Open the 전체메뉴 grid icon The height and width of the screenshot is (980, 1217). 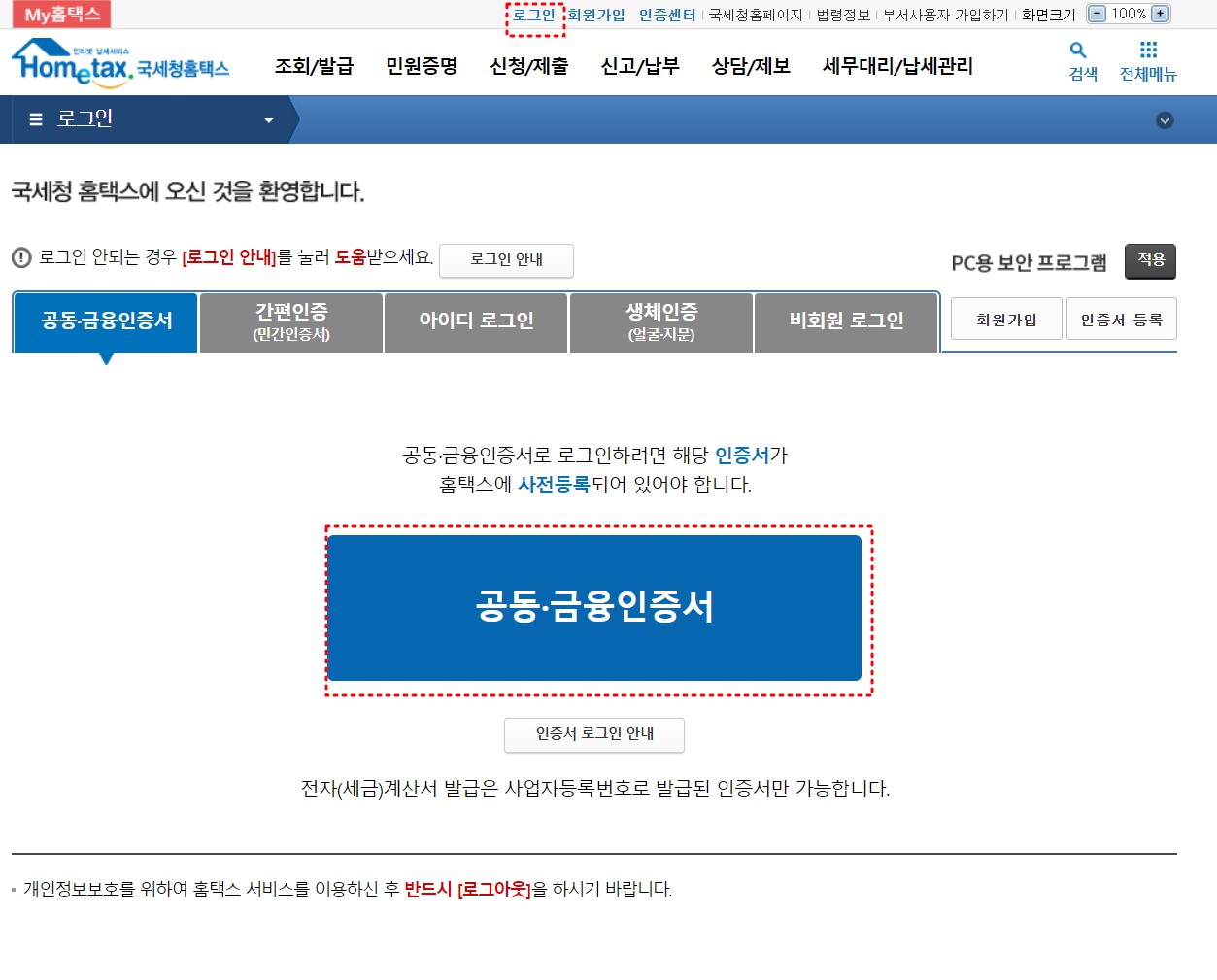pos(1148,51)
